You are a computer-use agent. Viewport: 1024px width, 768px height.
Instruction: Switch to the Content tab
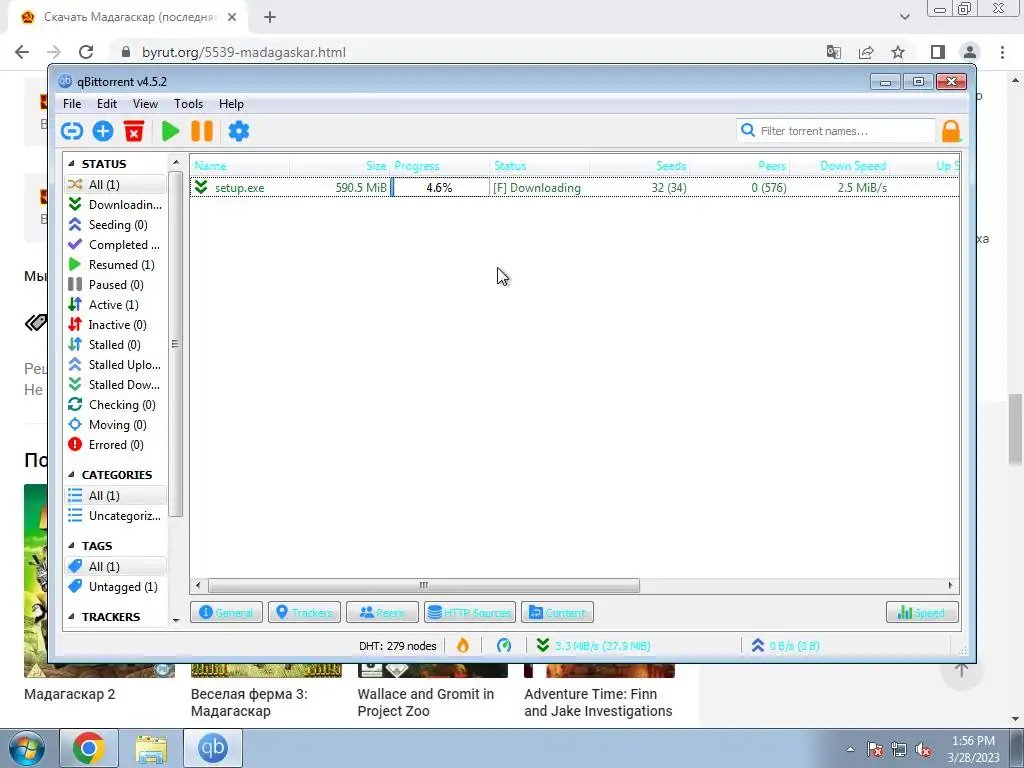557,613
